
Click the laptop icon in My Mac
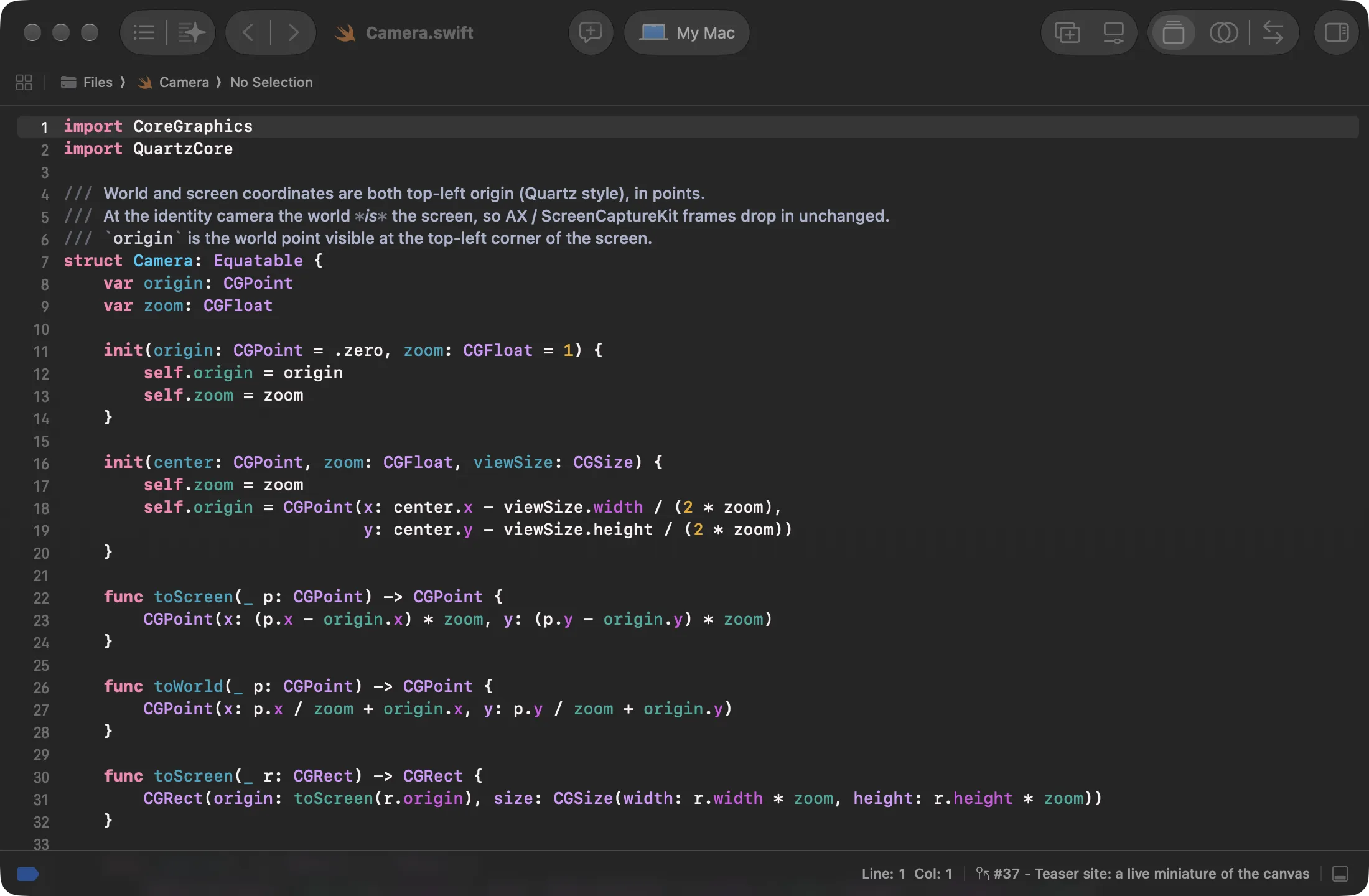653,32
